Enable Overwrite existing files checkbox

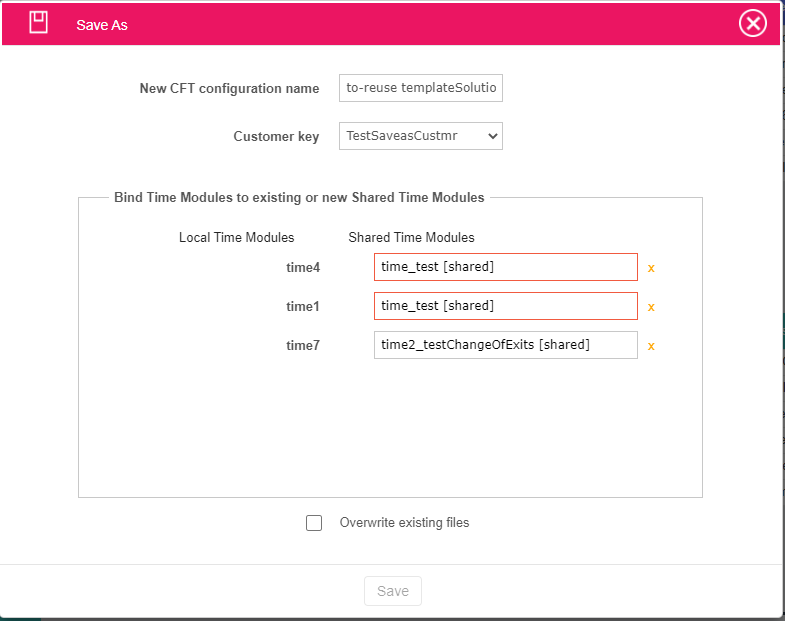point(314,523)
